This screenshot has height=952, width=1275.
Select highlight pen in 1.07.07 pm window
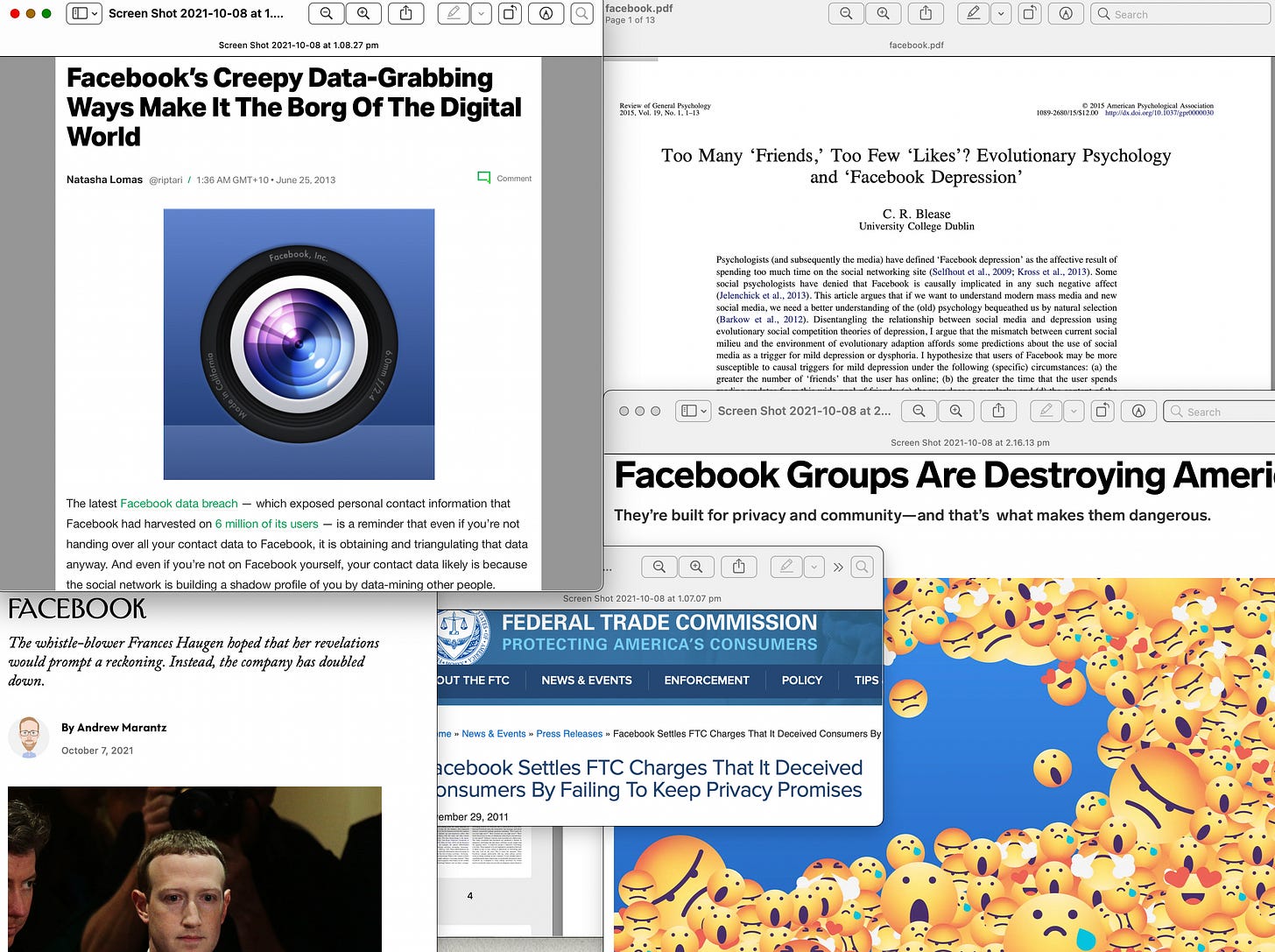point(786,567)
